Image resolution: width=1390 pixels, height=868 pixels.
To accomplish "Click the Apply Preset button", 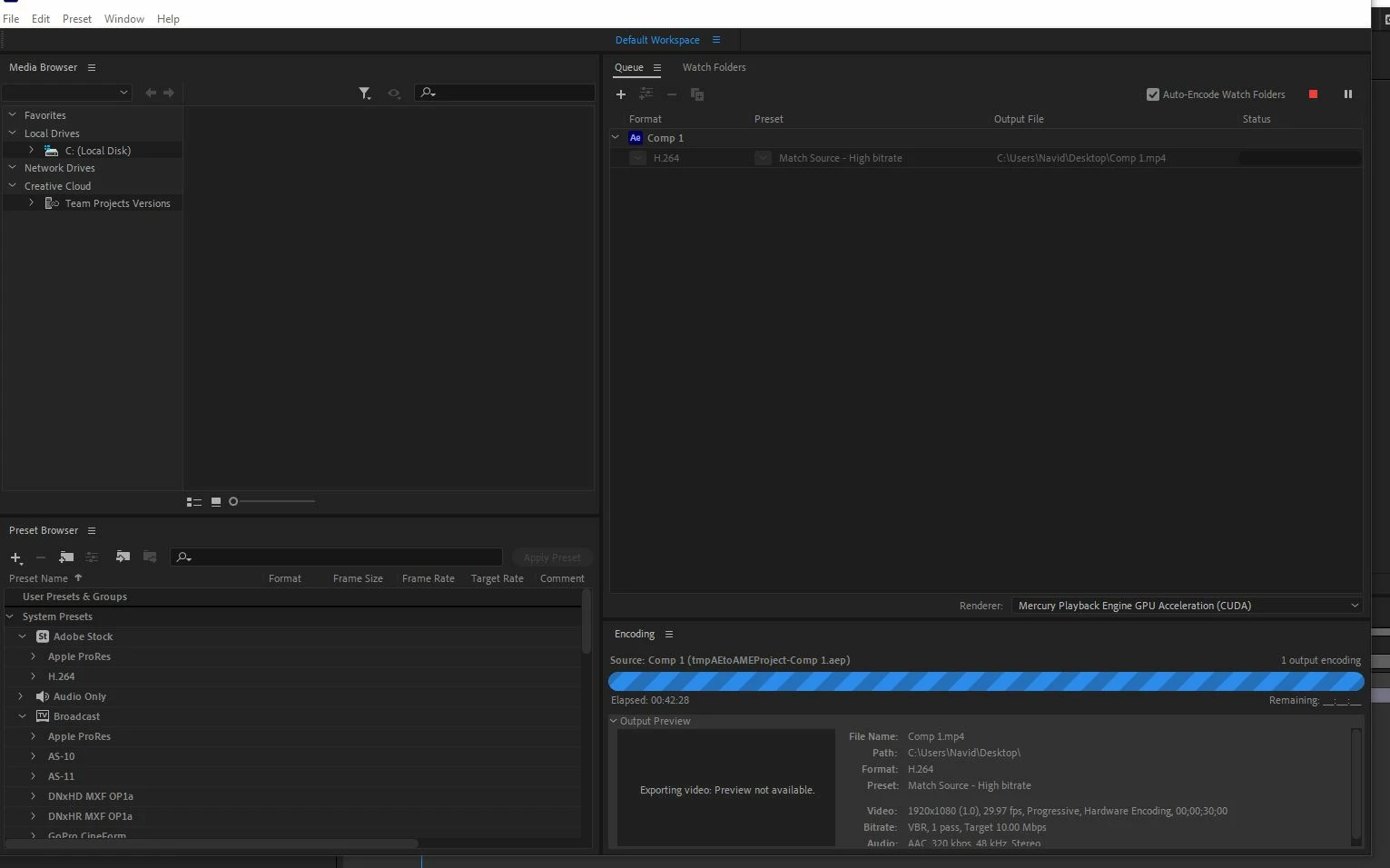I will [x=552, y=557].
